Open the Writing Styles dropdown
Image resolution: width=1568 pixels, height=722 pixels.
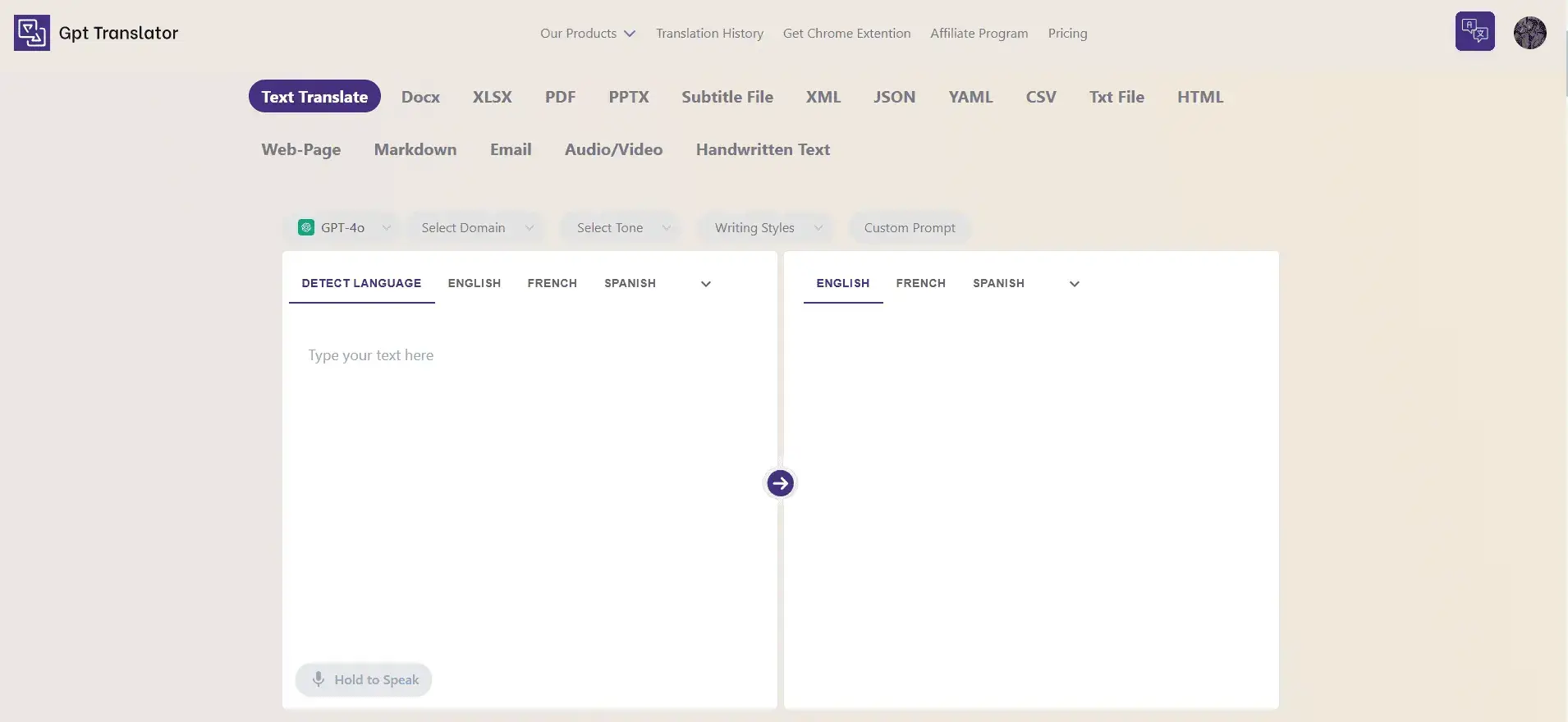click(x=767, y=228)
